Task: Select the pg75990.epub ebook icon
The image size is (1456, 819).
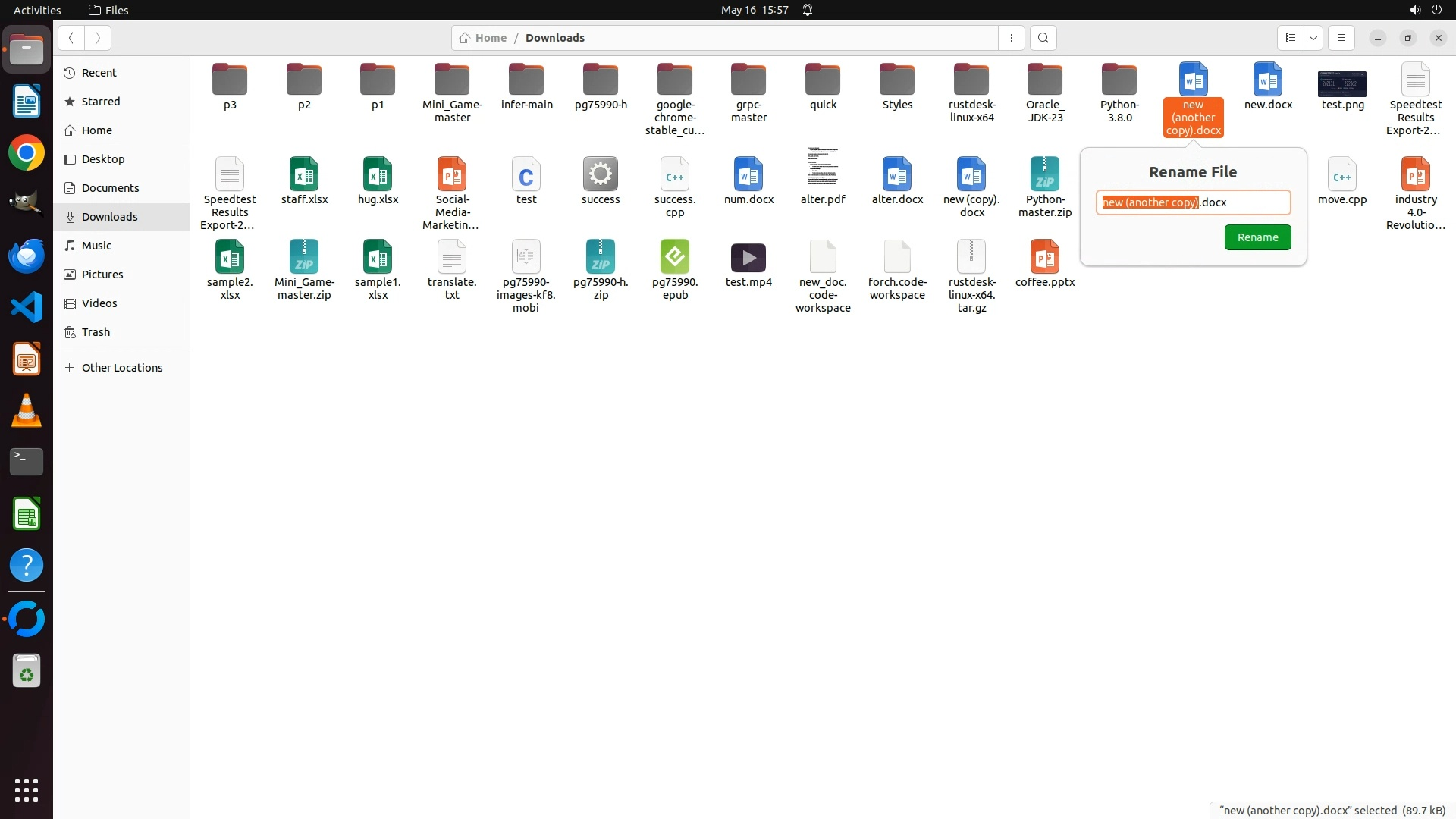Action: [x=674, y=258]
